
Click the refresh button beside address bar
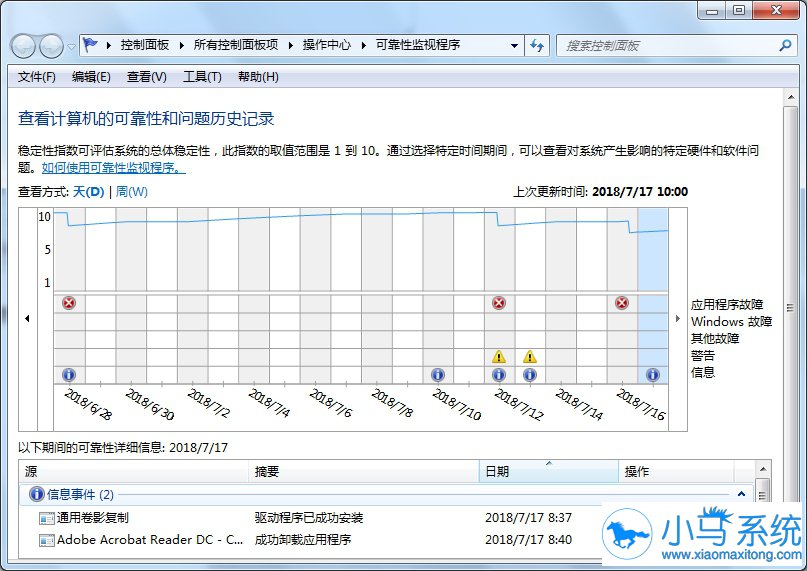(x=537, y=45)
